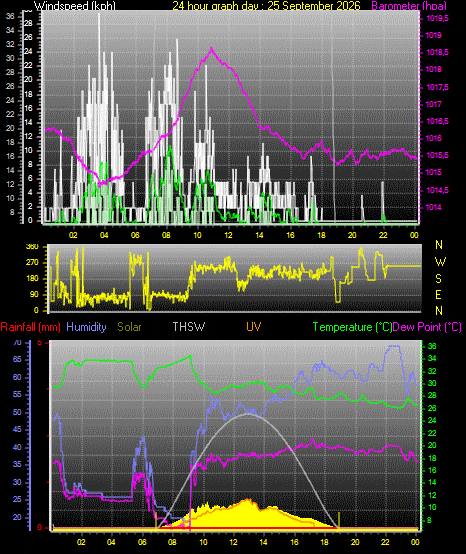Click the '70' humidity axis value
This screenshot has width=466, height=554.
coord(17,343)
